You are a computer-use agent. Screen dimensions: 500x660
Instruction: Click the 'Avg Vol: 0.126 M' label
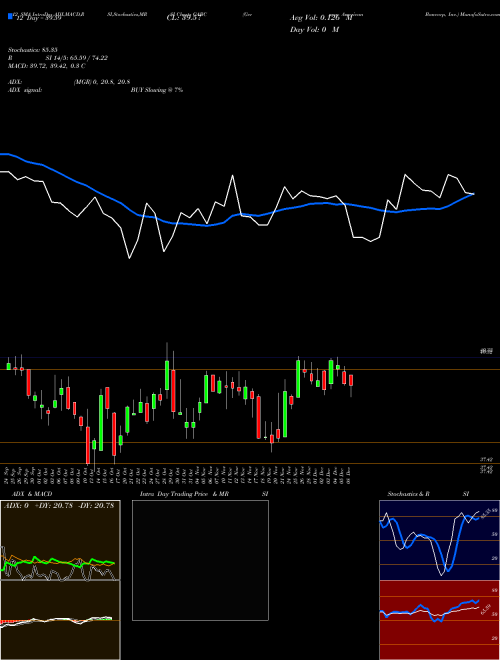321,18
